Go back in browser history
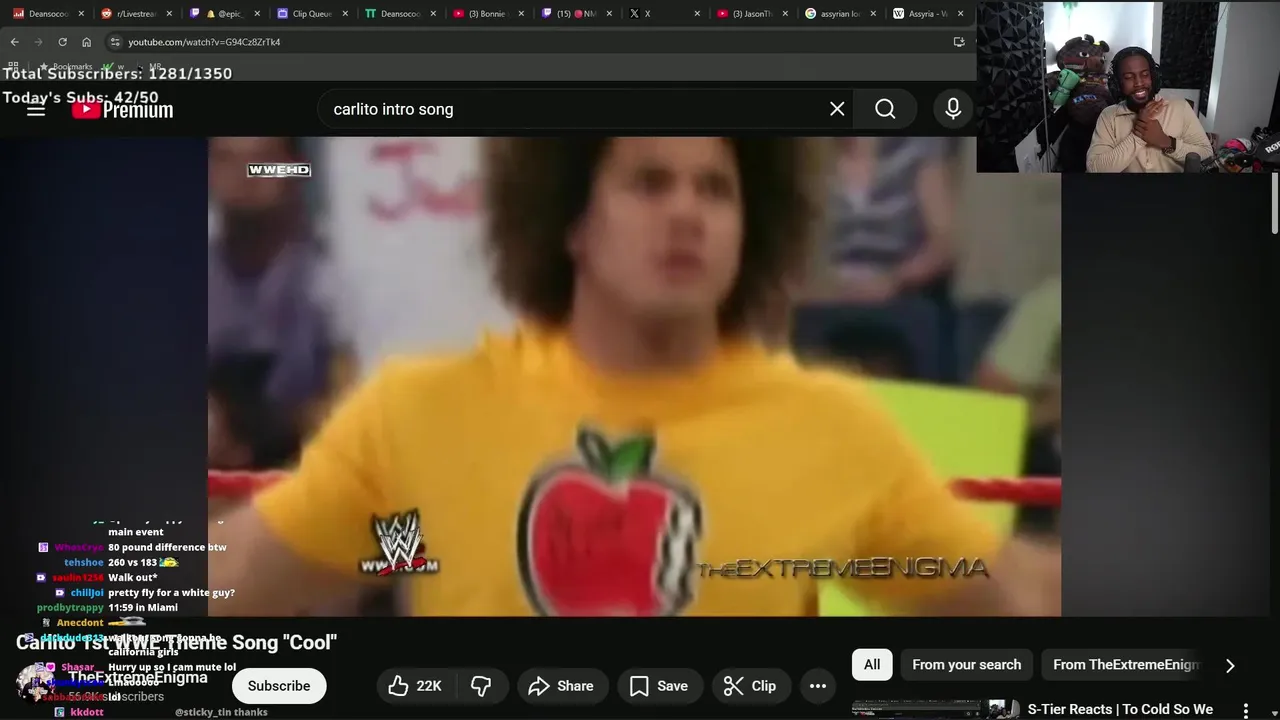This screenshot has width=1280, height=720. tap(14, 42)
